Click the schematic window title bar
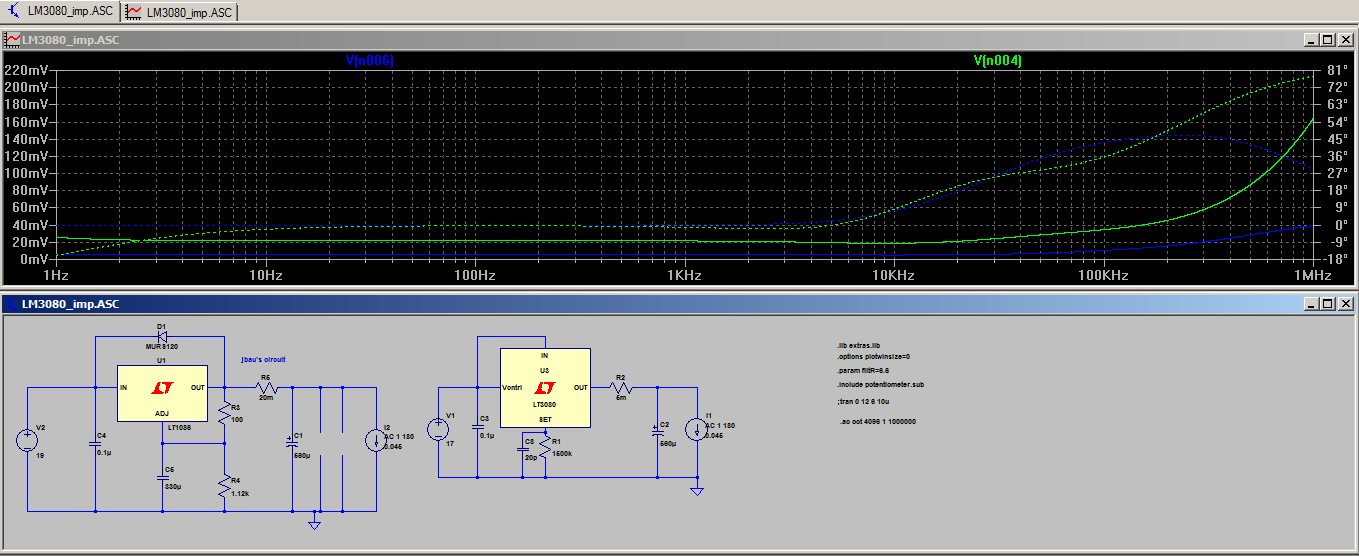Viewport: 1359px width, 556px height. click(679, 302)
